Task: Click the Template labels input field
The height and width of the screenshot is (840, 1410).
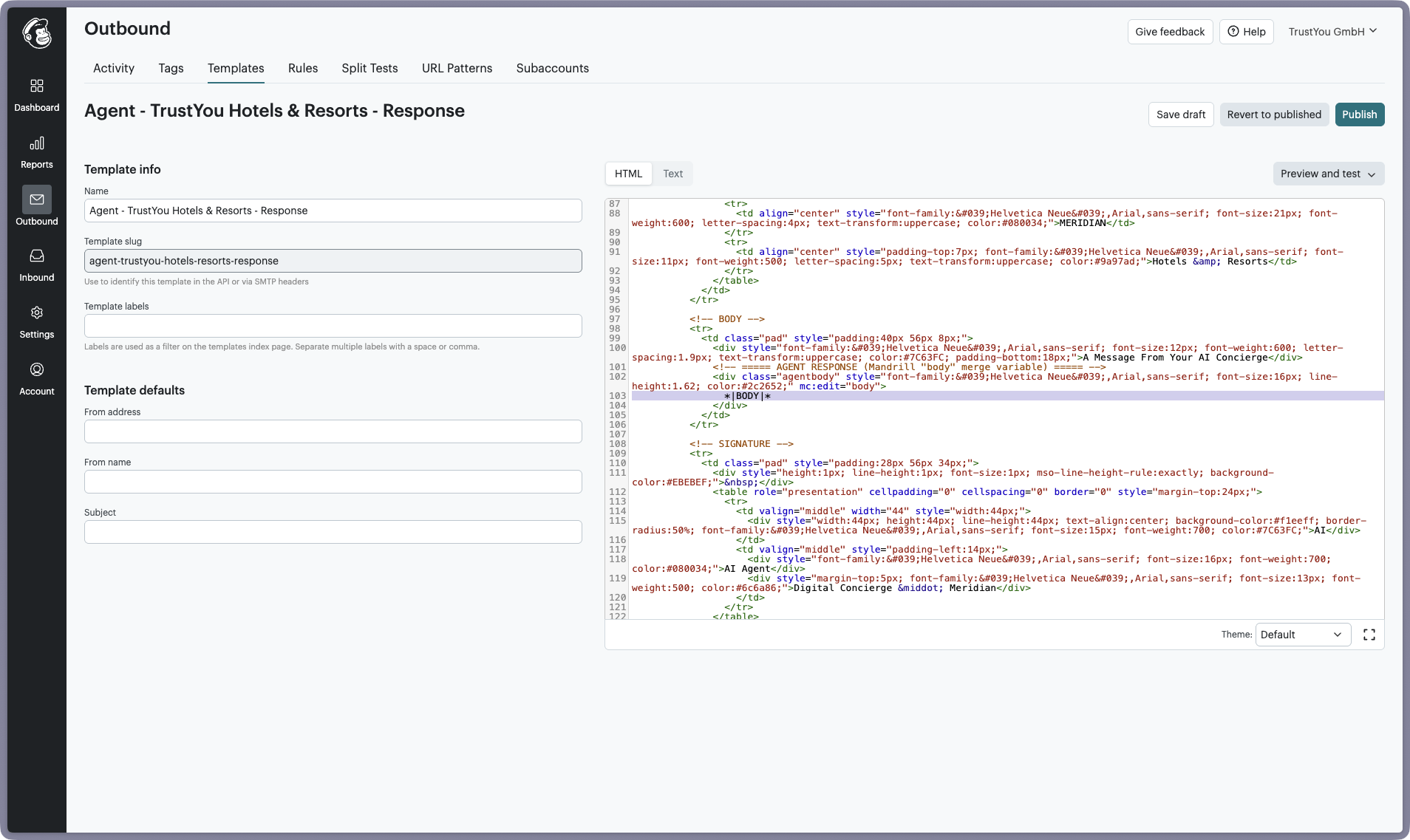Action: pyautogui.click(x=333, y=326)
